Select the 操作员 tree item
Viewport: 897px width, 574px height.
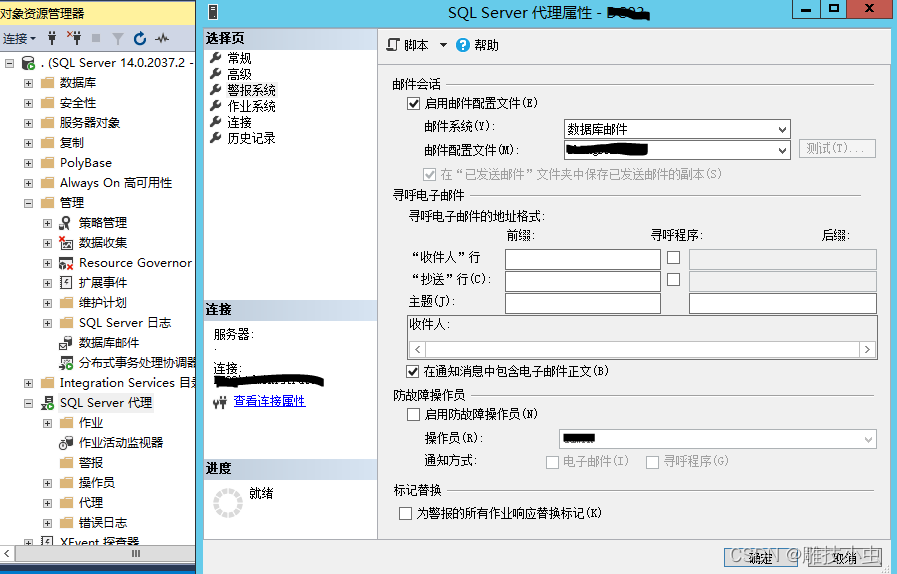coord(97,482)
